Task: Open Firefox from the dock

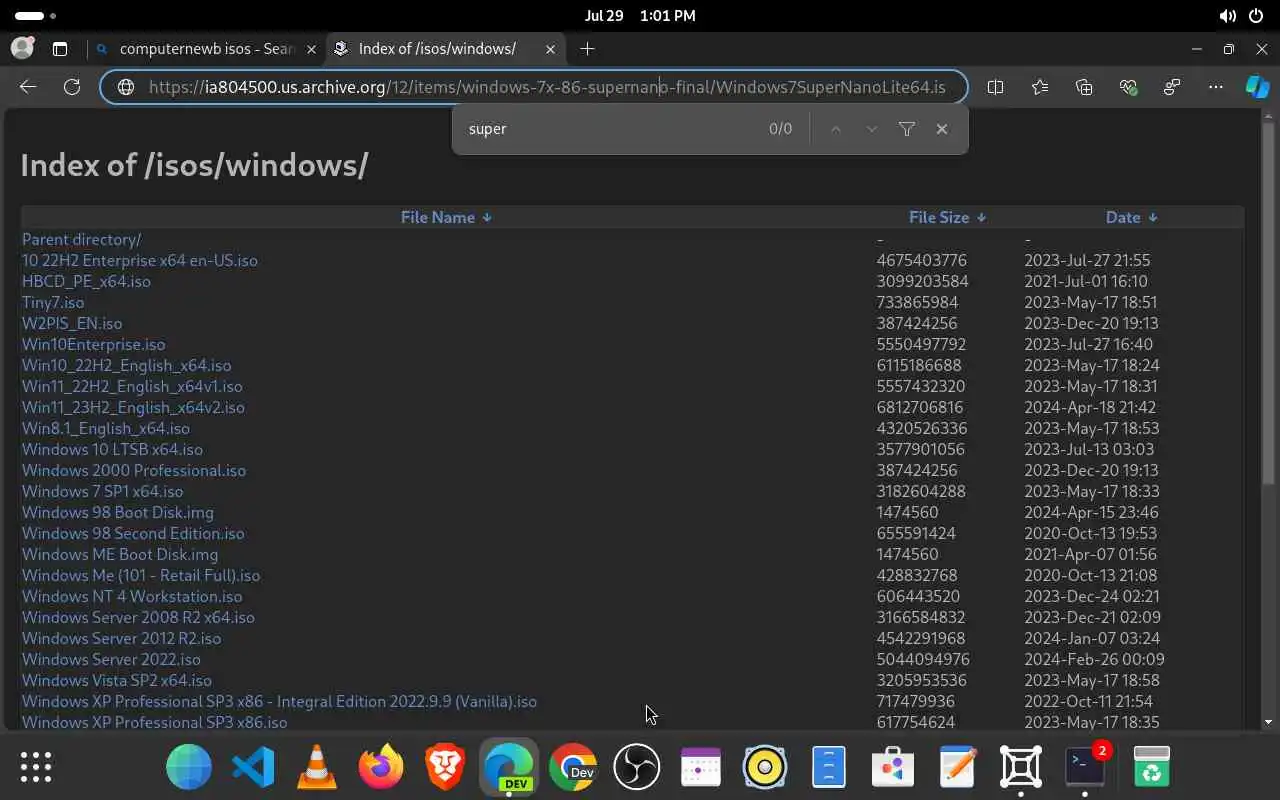Action: point(381,767)
